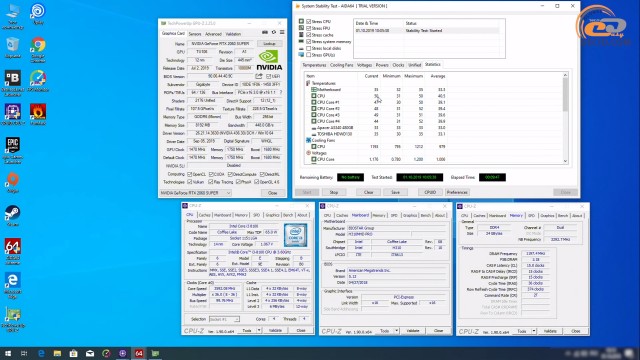Open Microsoft Store from the taskbar
Image resolution: width=640 pixels, height=360 pixels.
[73, 353]
